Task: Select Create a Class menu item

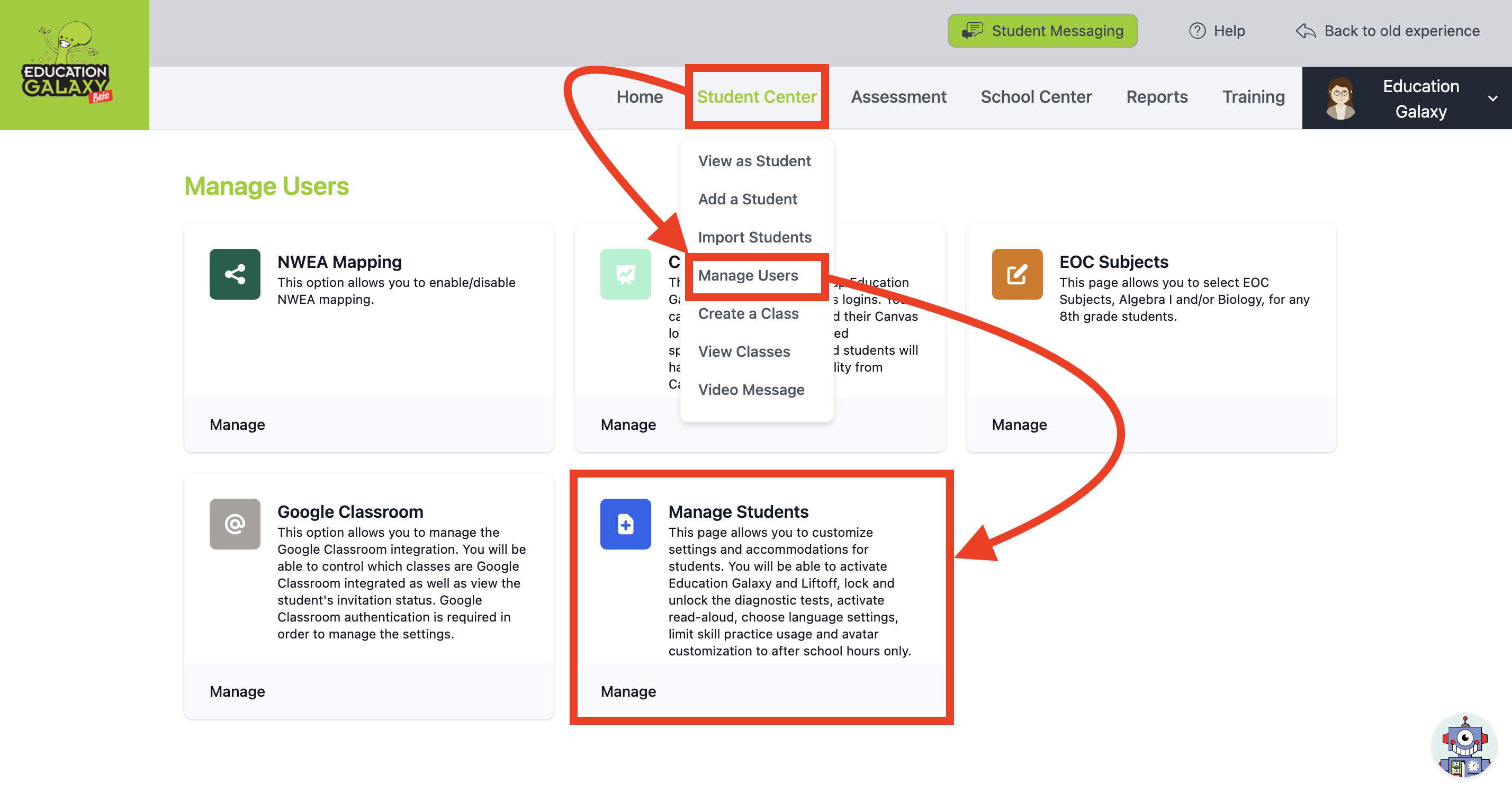Action: tap(748, 313)
